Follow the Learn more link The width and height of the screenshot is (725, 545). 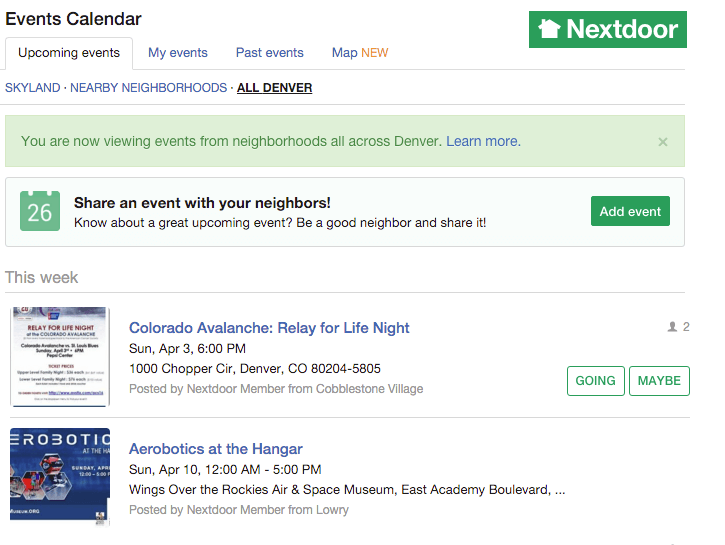(483, 141)
